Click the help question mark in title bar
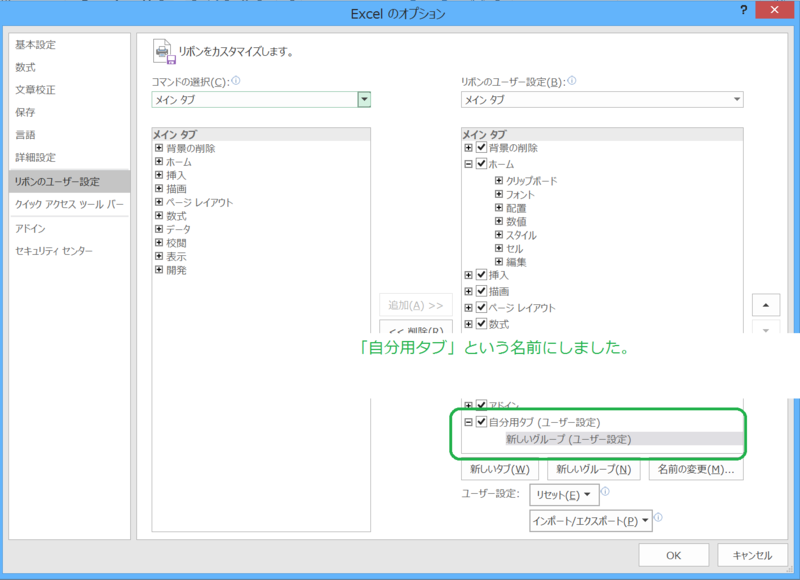Image resolution: width=800 pixels, height=580 pixels. 744,10
